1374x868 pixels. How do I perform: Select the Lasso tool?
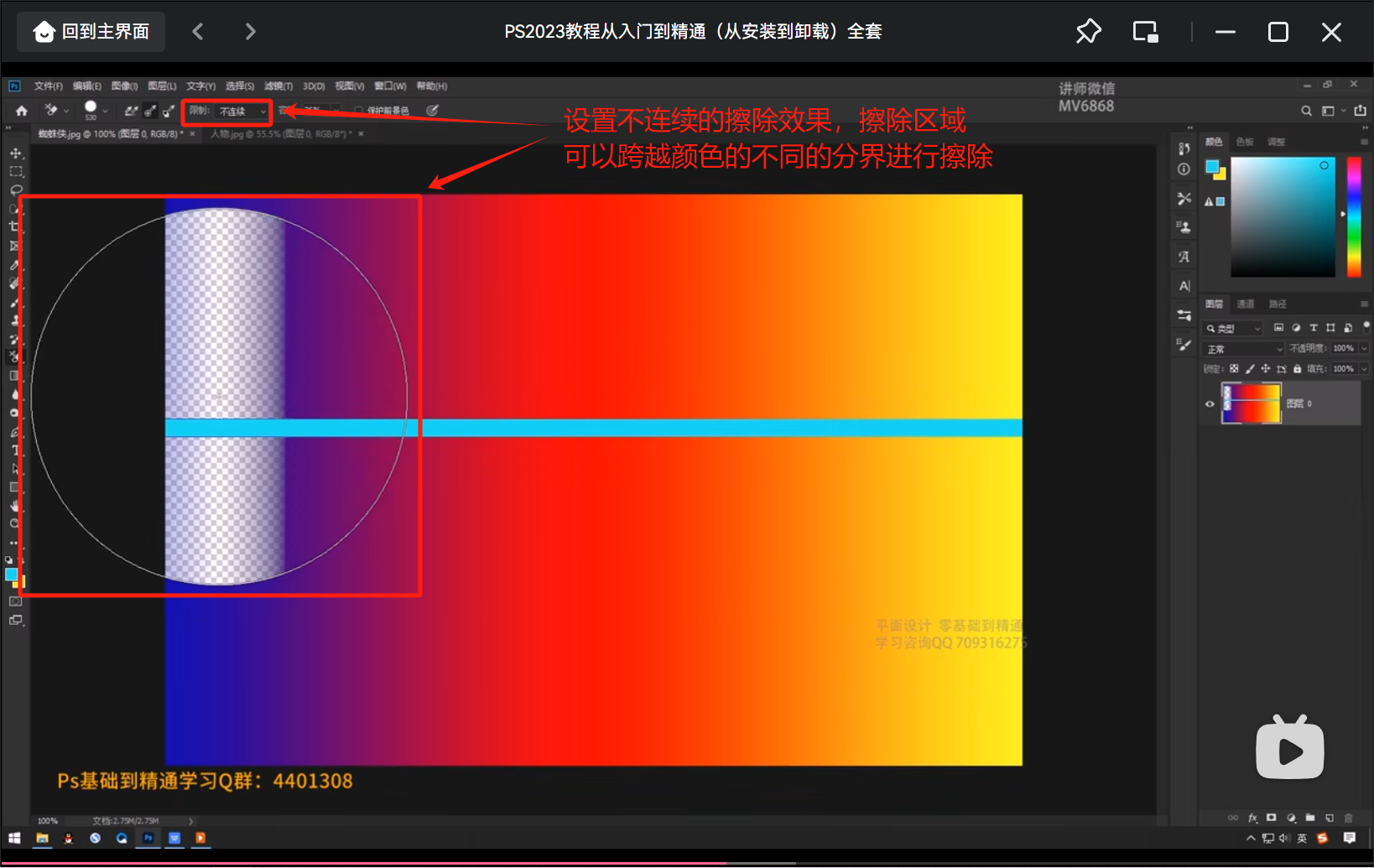click(15, 190)
